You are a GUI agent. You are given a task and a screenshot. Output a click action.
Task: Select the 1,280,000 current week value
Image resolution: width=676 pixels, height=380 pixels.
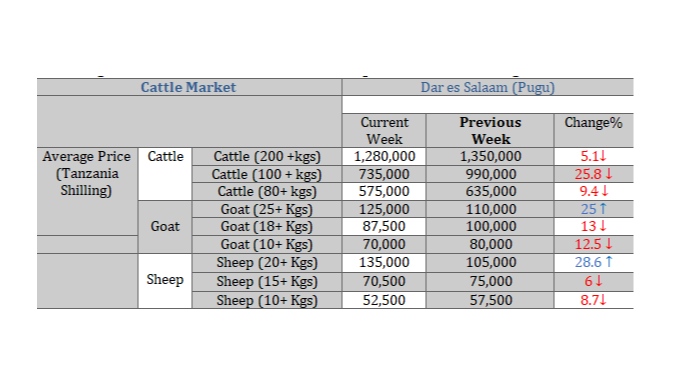pyautogui.click(x=384, y=157)
